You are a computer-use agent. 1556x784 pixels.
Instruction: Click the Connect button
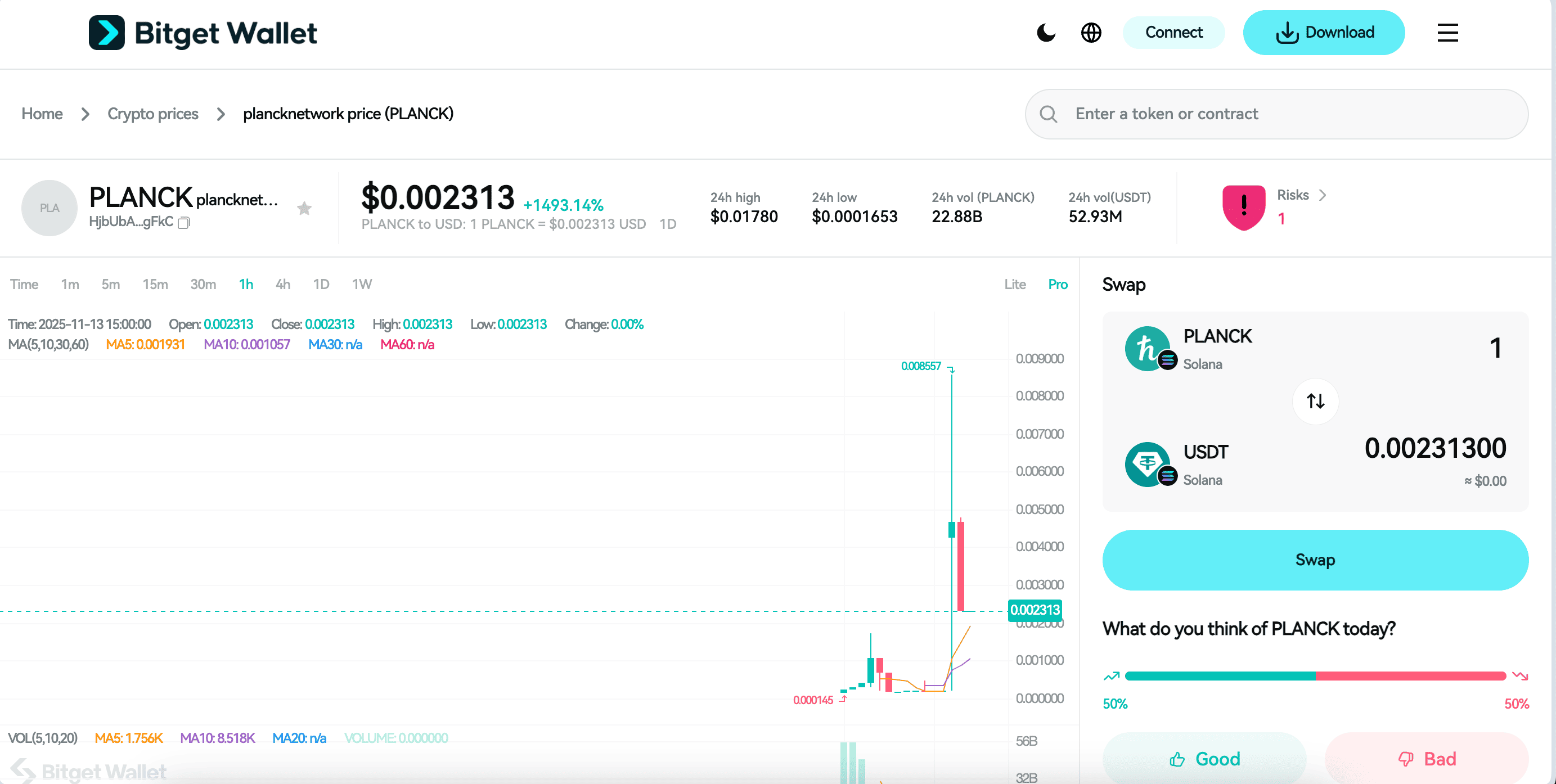pyautogui.click(x=1173, y=32)
